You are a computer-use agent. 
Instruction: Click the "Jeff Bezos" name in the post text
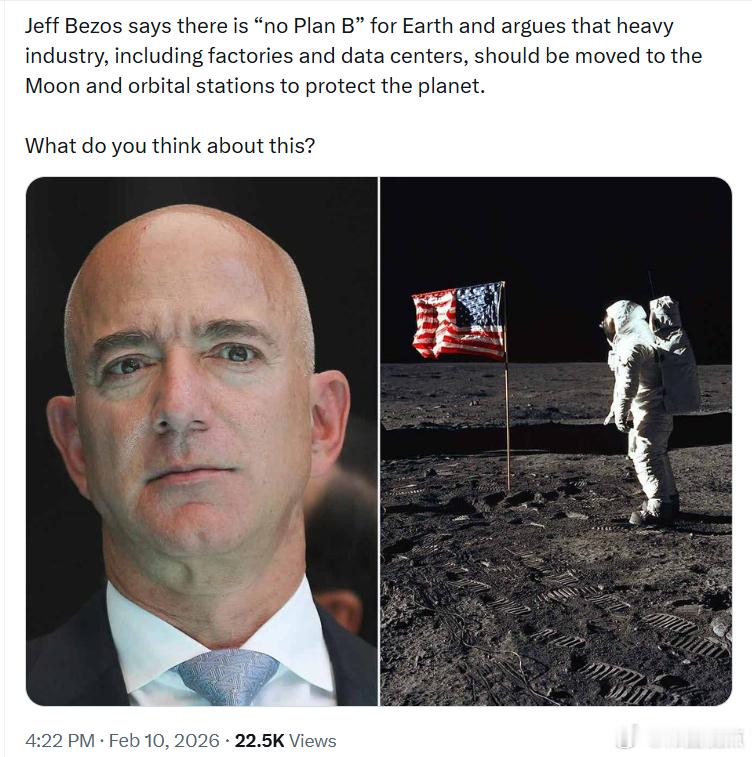tap(74, 26)
